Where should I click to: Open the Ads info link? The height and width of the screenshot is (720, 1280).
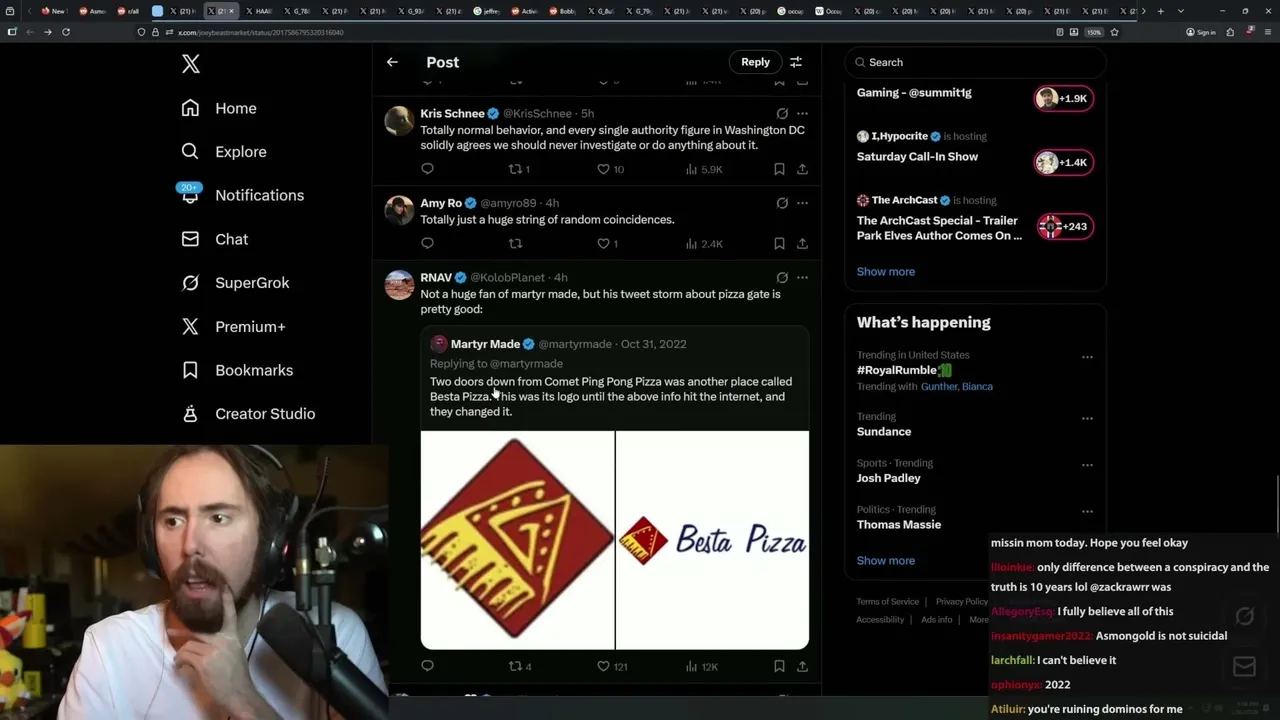(936, 619)
